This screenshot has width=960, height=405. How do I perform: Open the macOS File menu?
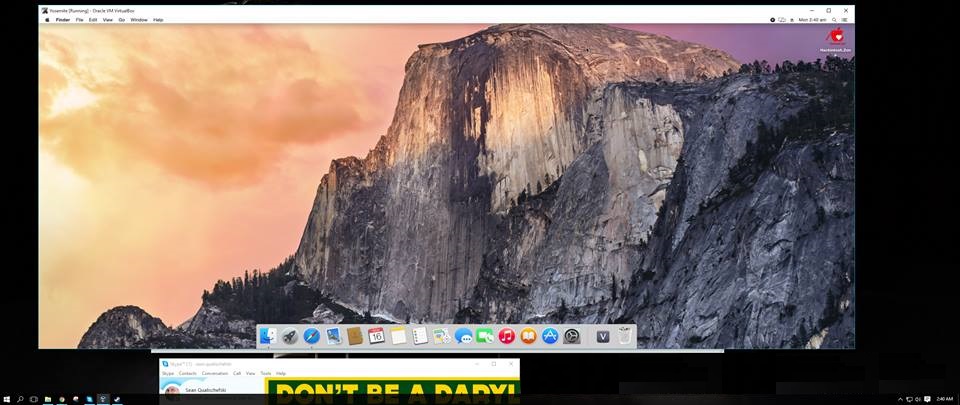80,20
